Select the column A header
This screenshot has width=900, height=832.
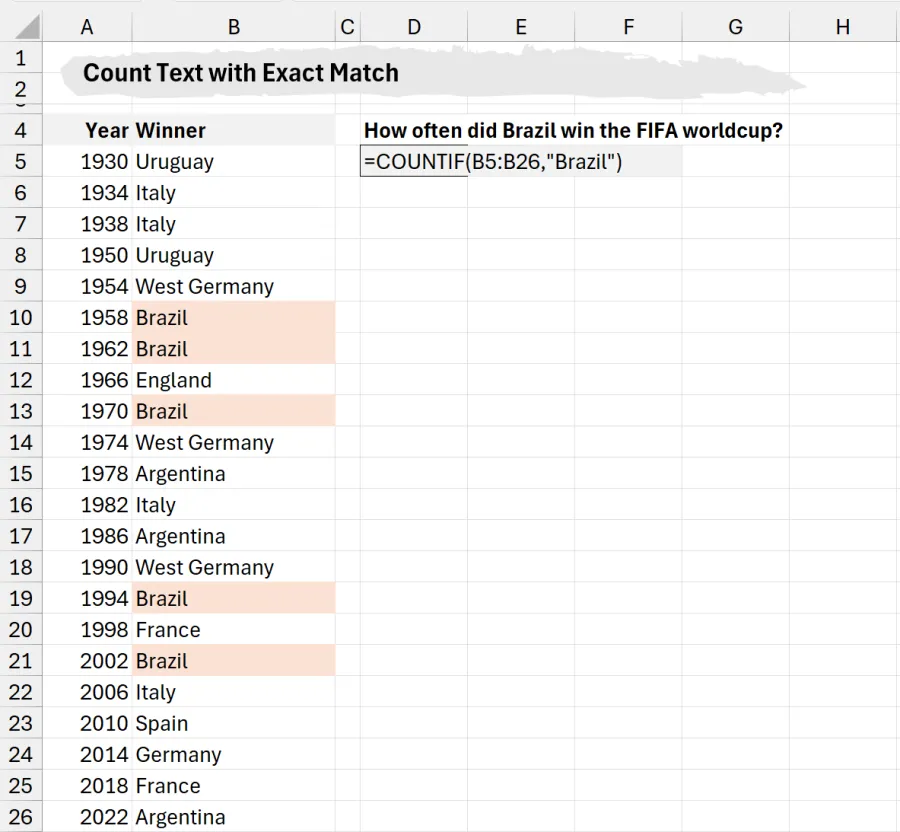87,27
